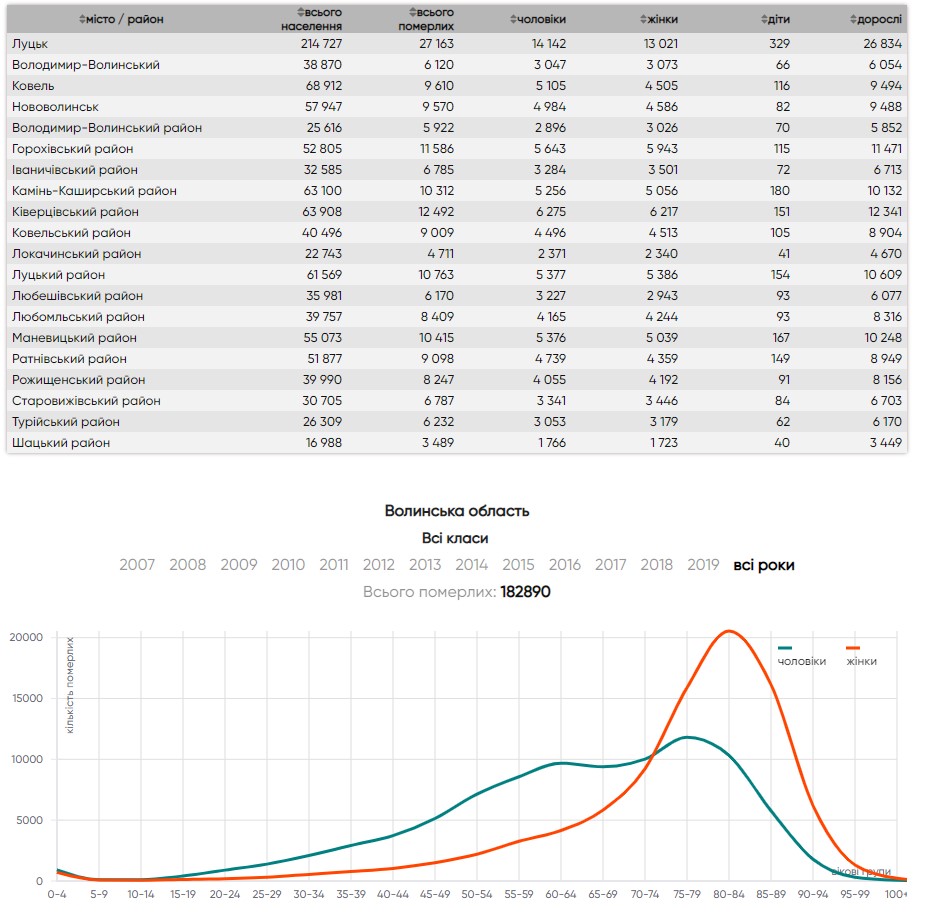This screenshot has width=946, height=921.
Task: Sort table by місто / район column
Action: [121, 19]
